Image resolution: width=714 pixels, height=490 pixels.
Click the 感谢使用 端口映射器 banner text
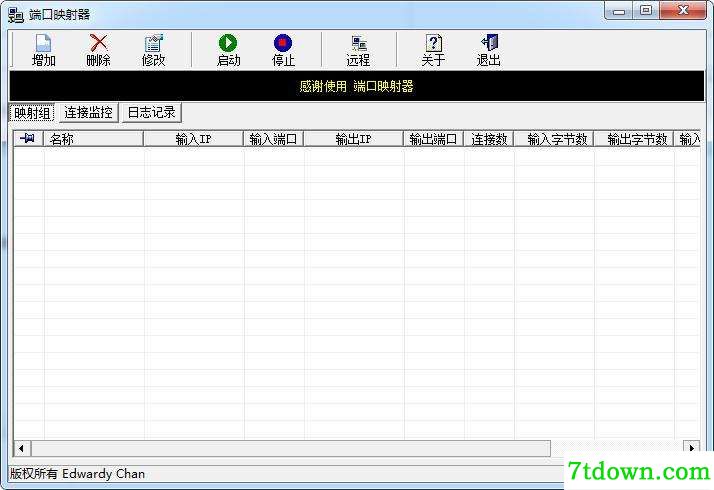click(357, 86)
